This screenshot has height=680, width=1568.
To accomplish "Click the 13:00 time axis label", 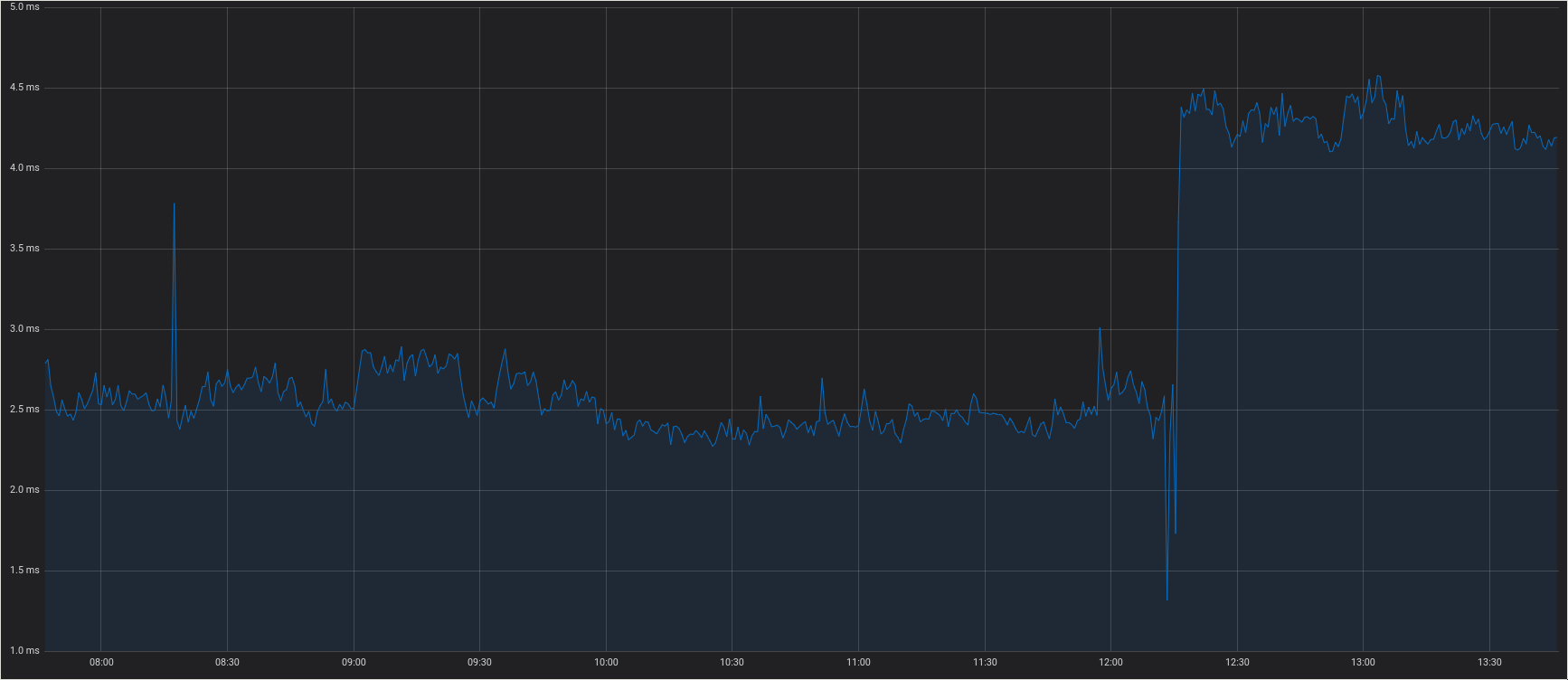I will 1363,663.
